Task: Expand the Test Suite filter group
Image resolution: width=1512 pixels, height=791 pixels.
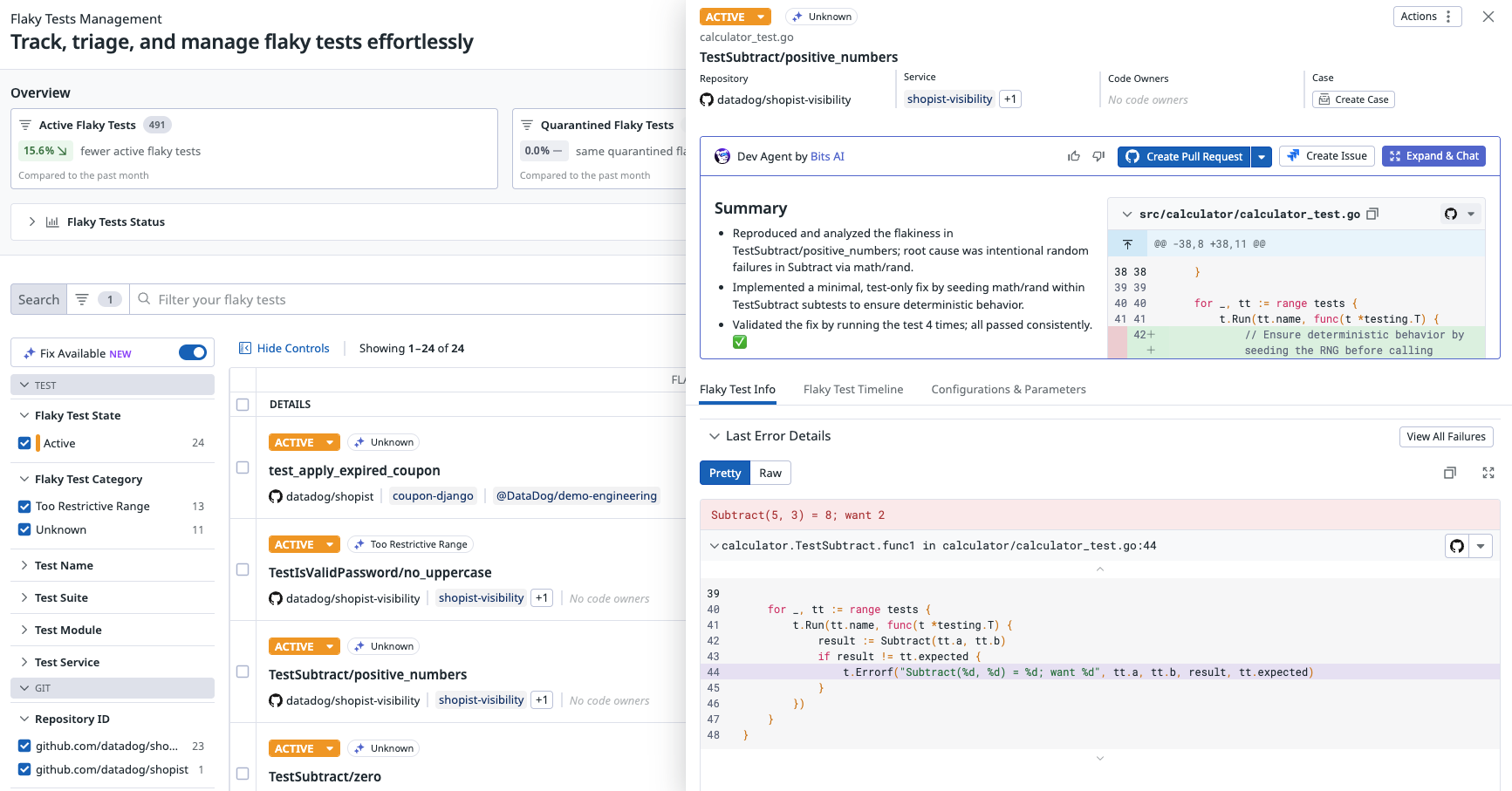Action: pos(24,597)
